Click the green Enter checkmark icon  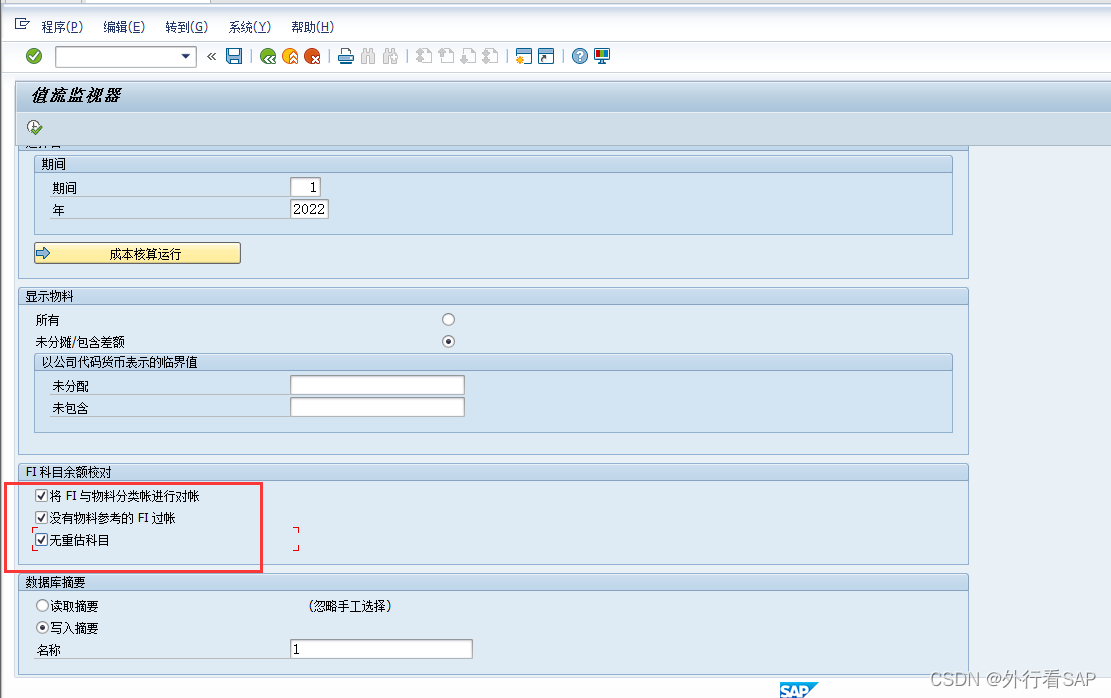point(34,56)
